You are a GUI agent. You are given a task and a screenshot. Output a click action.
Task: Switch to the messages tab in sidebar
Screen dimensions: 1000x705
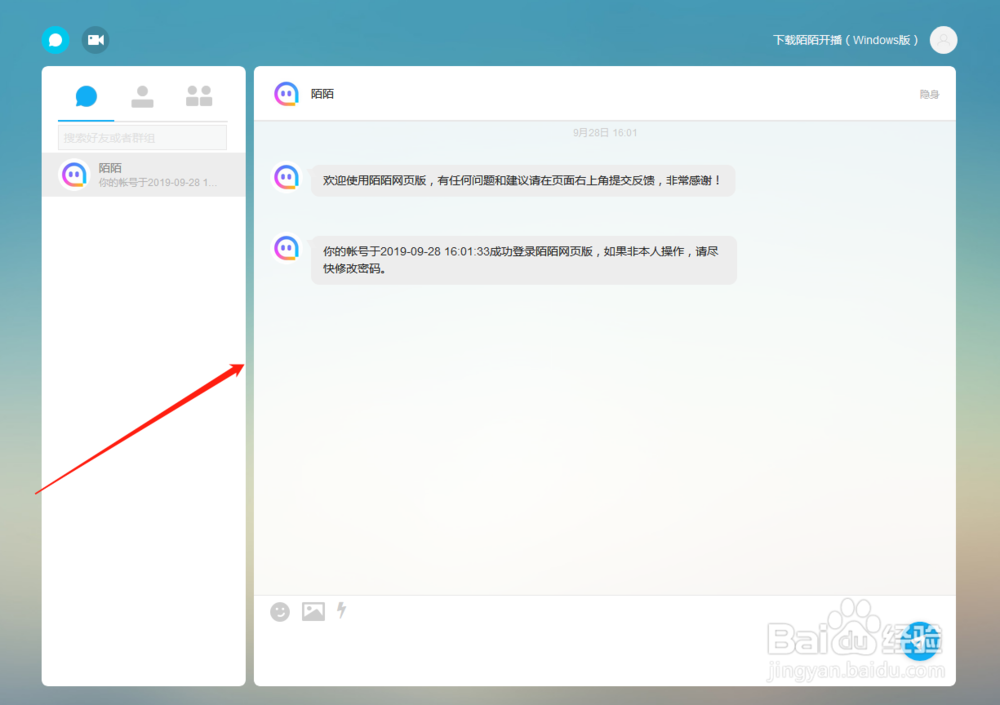click(86, 96)
